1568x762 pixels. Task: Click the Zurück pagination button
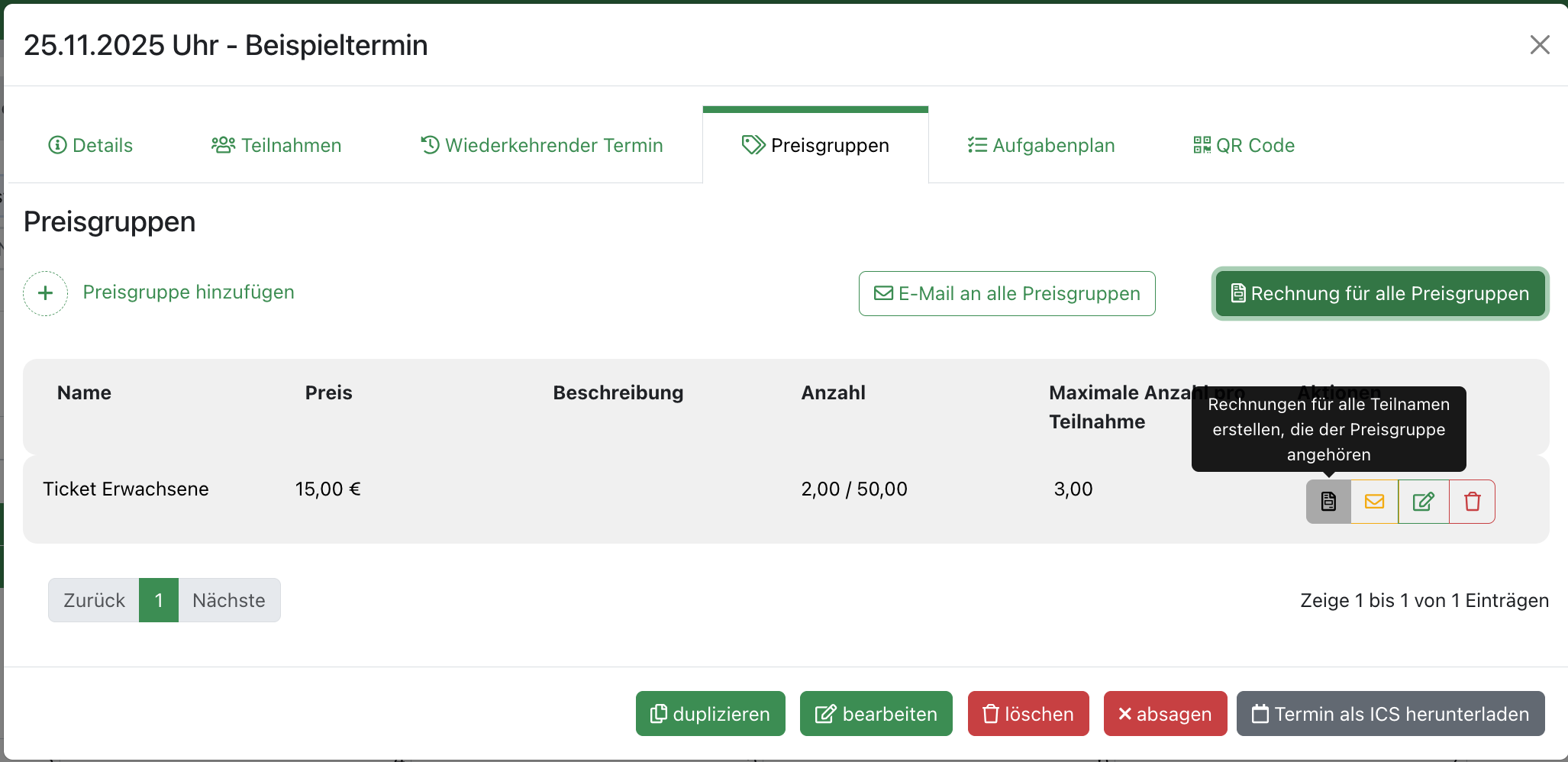(94, 600)
